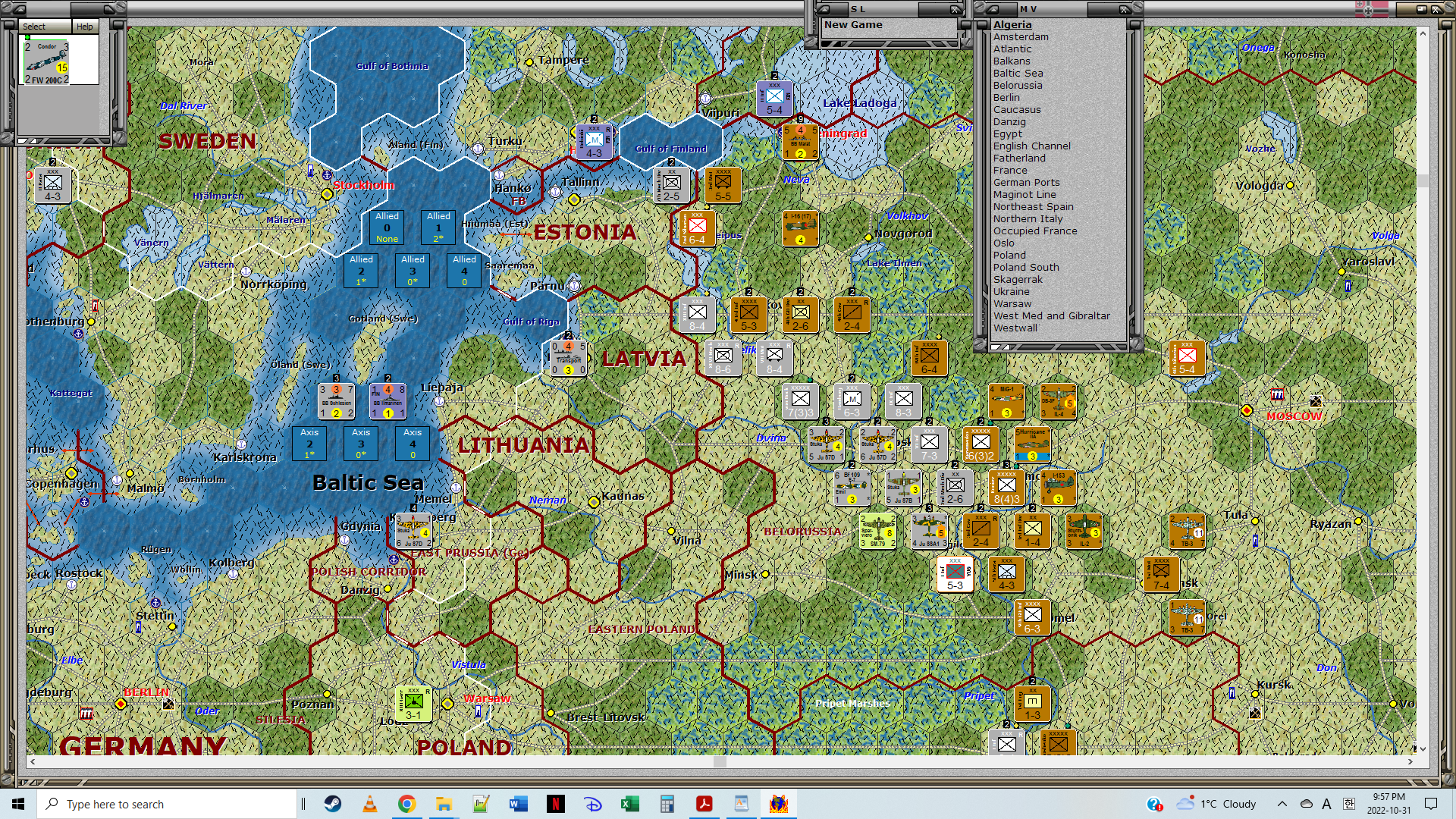Select Ukraine from the map list
The image size is (1456, 819).
coord(1012,291)
